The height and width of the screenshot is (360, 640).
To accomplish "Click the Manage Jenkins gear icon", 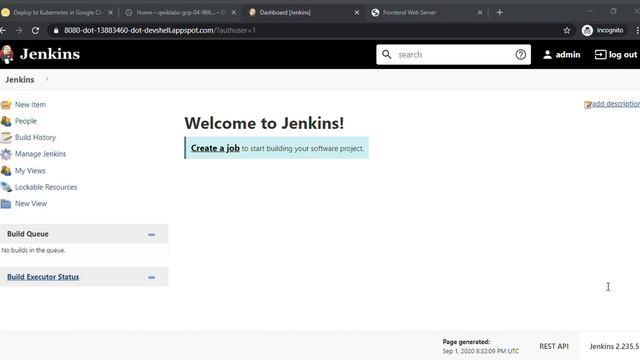I will click(6, 154).
